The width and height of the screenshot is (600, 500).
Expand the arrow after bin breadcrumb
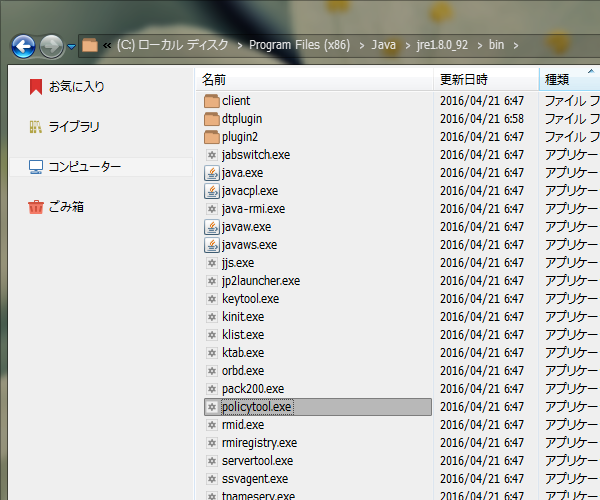tap(516, 46)
